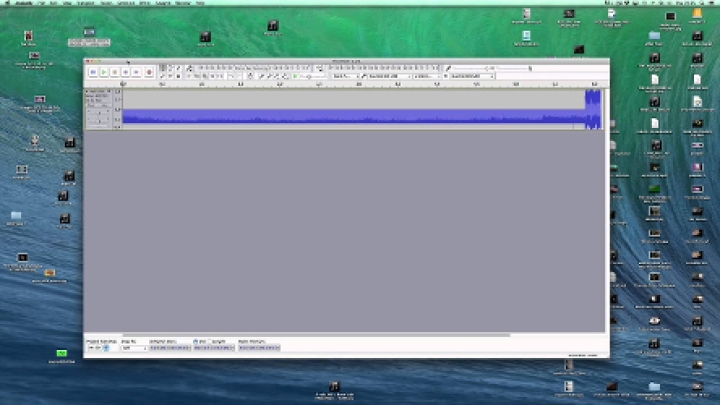Screen dimensions: 720x405
Task: Open the Effect menu
Action: coord(145,3)
